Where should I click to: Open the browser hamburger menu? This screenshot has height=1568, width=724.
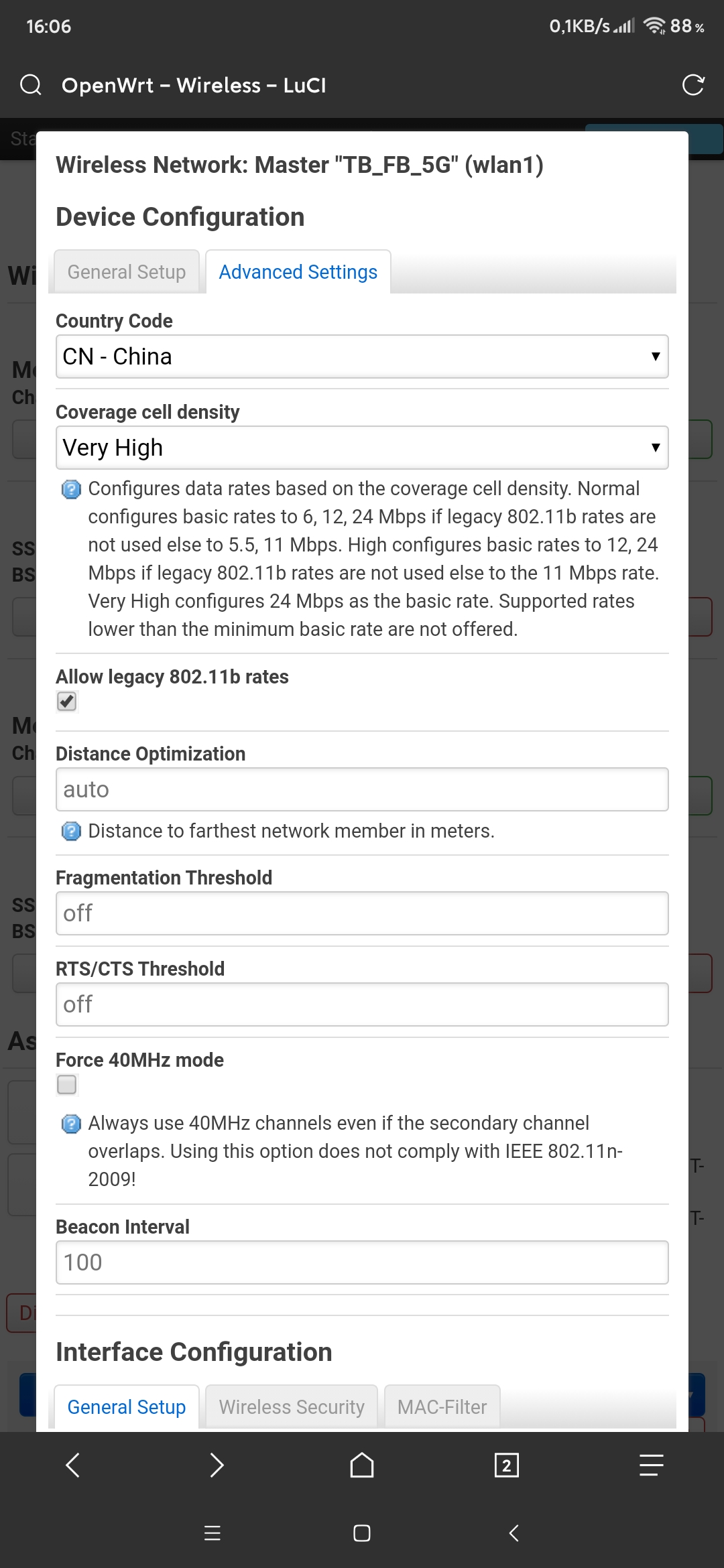(652, 1465)
